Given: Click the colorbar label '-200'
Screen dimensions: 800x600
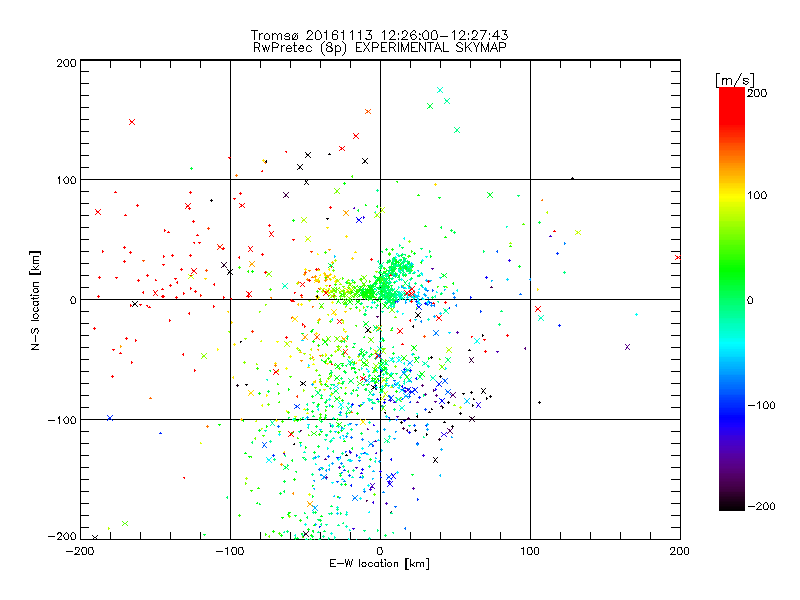Looking at the screenshot, I should click(x=761, y=506).
